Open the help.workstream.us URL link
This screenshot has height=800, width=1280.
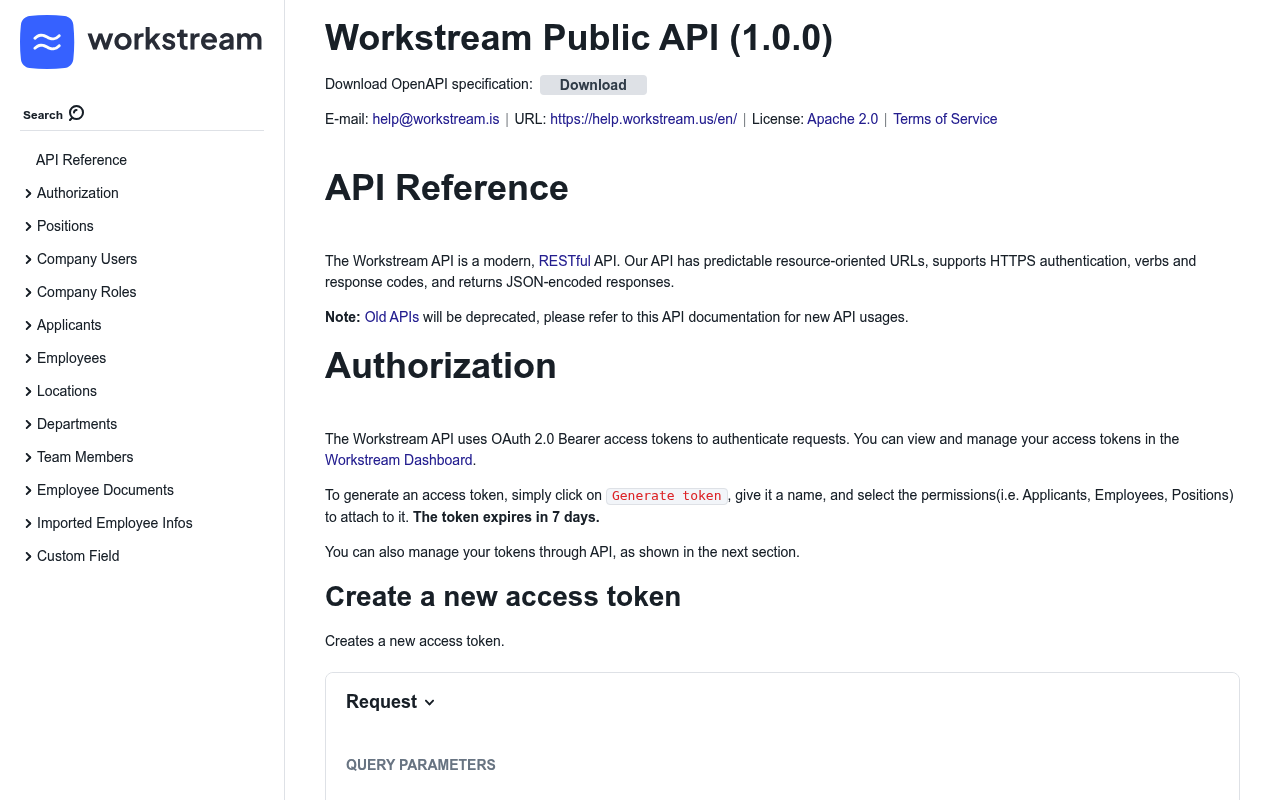point(643,119)
